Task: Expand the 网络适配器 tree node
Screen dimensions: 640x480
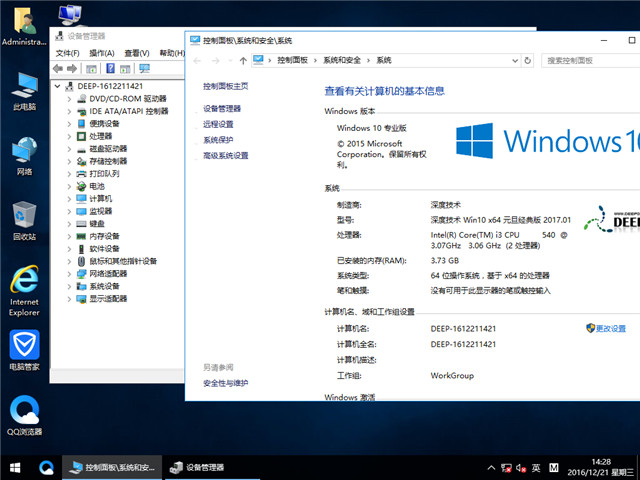Action: [70, 273]
